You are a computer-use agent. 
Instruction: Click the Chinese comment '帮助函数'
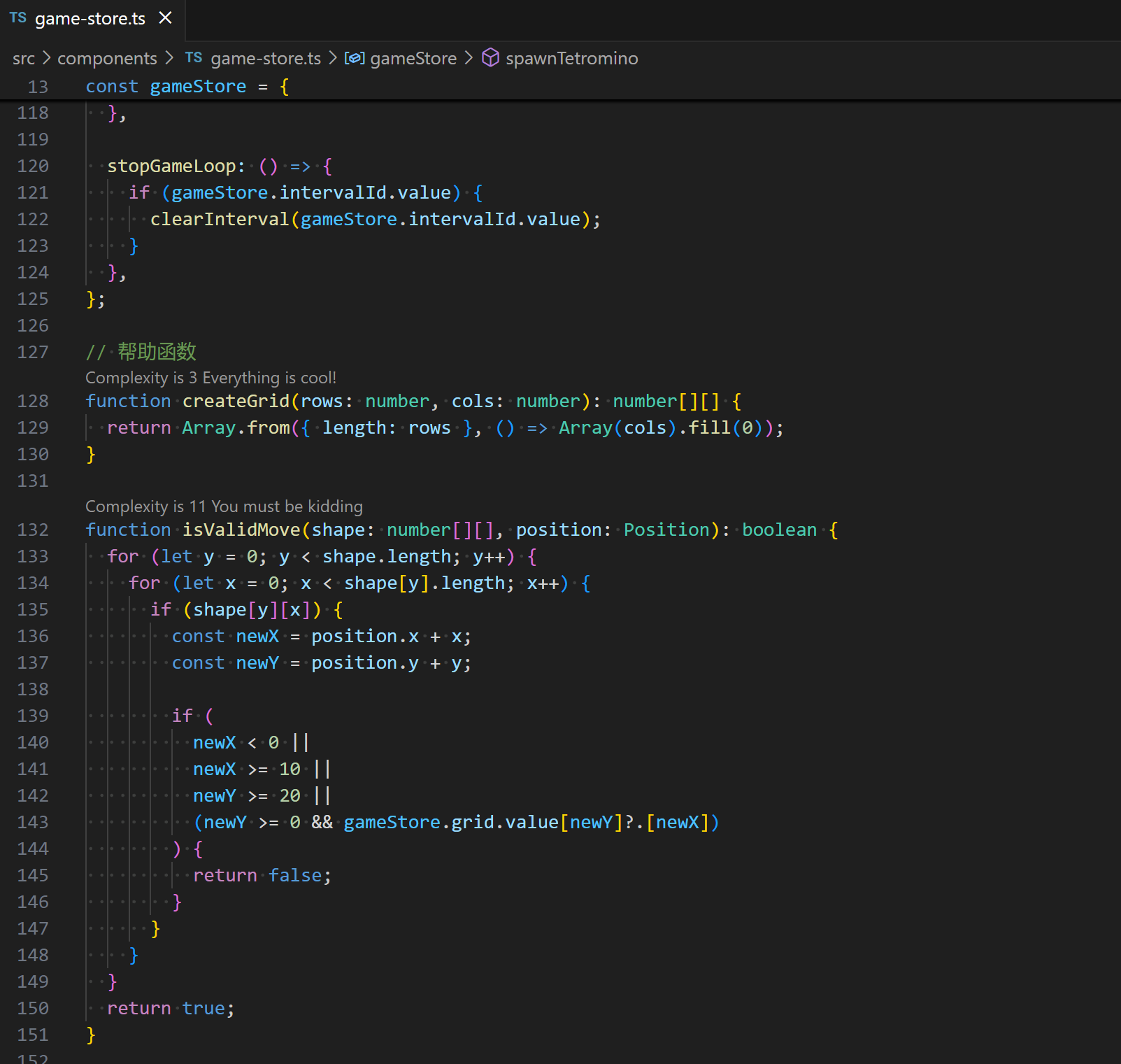coord(157,352)
